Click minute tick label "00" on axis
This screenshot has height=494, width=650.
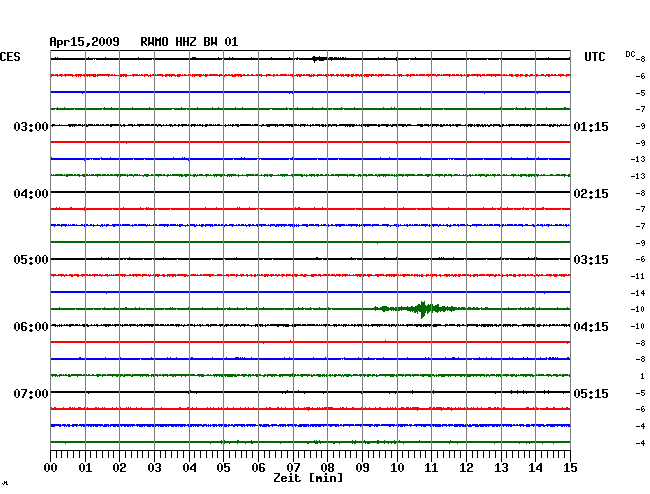click(51, 468)
